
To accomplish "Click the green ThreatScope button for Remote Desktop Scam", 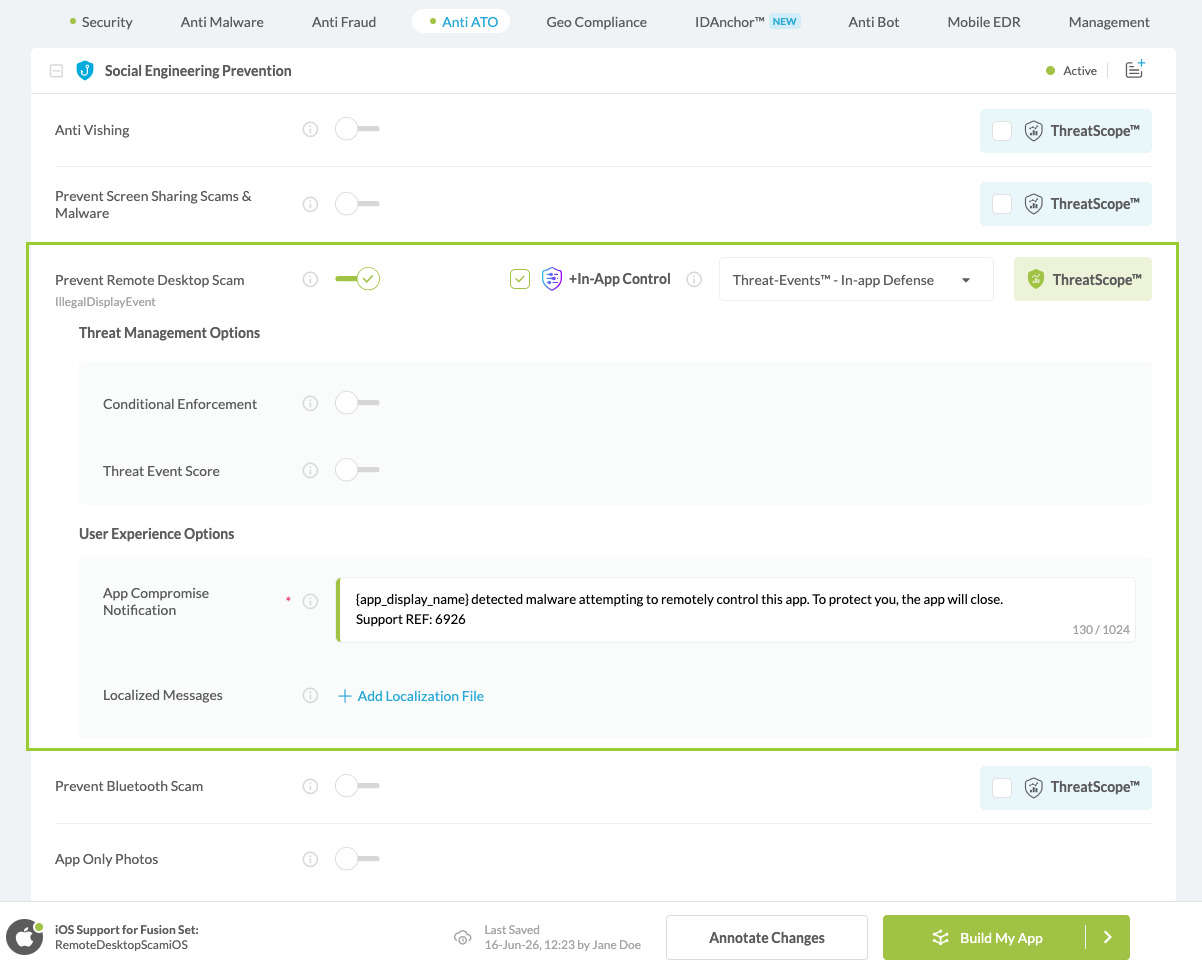I will (x=1083, y=280).
